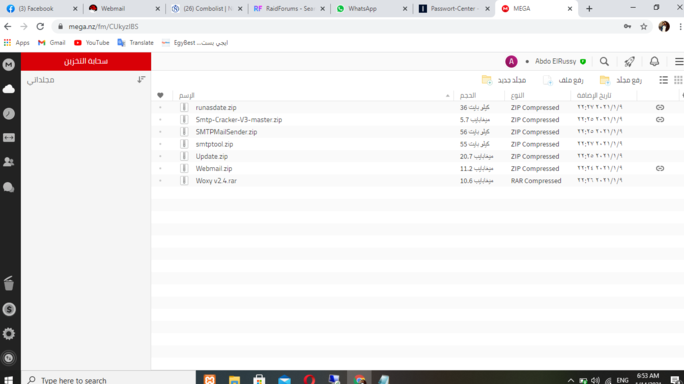
Task: Open YouTube bookmark
Action: pos(92,43)
